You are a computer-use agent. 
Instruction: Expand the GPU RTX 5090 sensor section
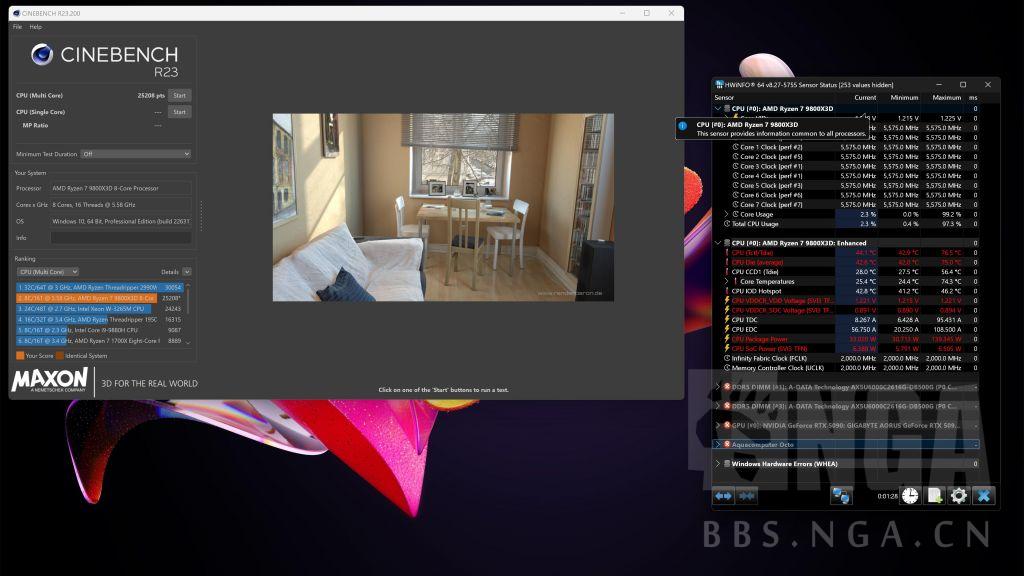coord(717,424)
